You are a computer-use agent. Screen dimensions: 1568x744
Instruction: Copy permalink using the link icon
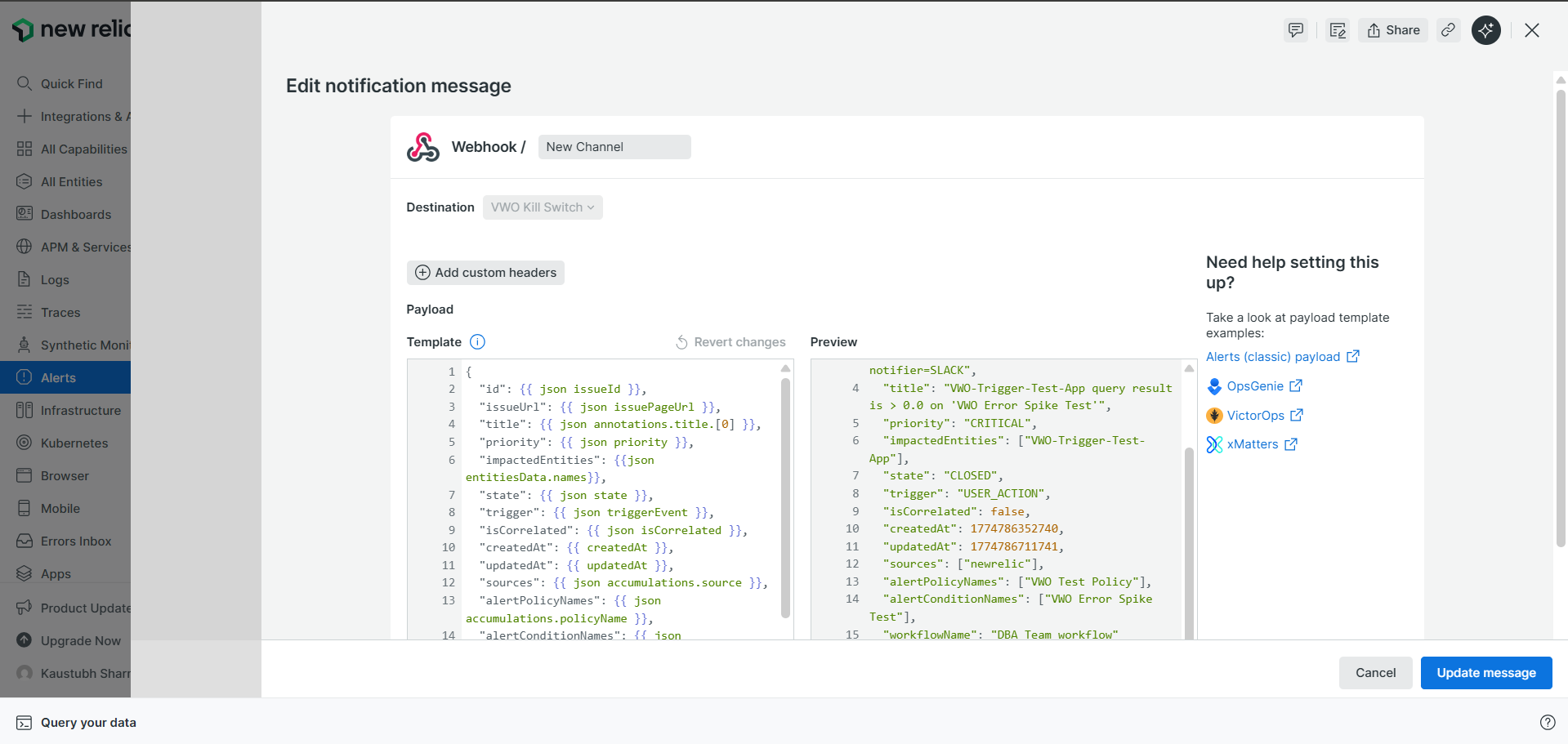click(x=1448, y=30)
